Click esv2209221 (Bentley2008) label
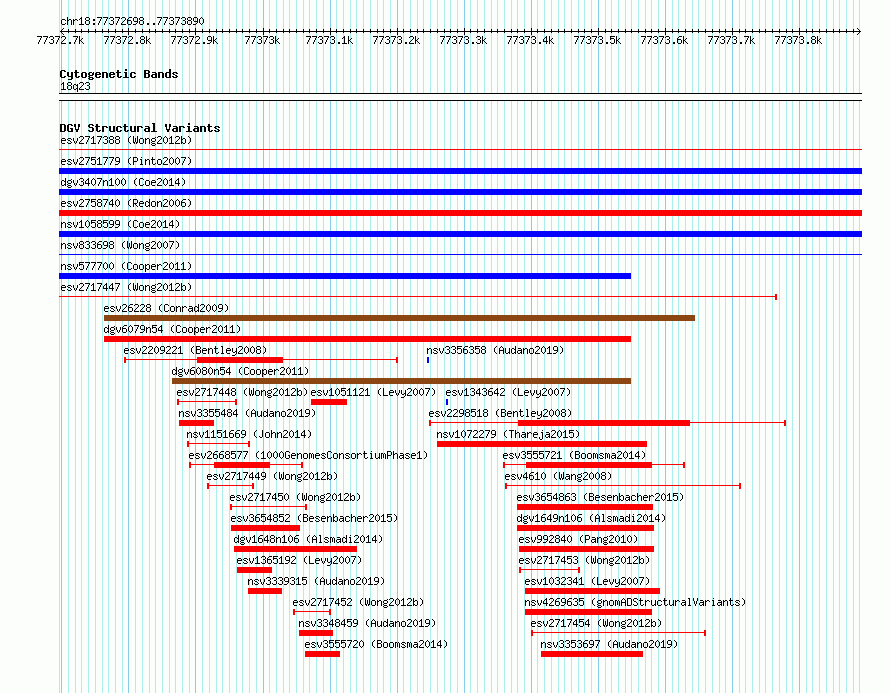The height and width of the screenshot is (693, 890). pos(195,350)
